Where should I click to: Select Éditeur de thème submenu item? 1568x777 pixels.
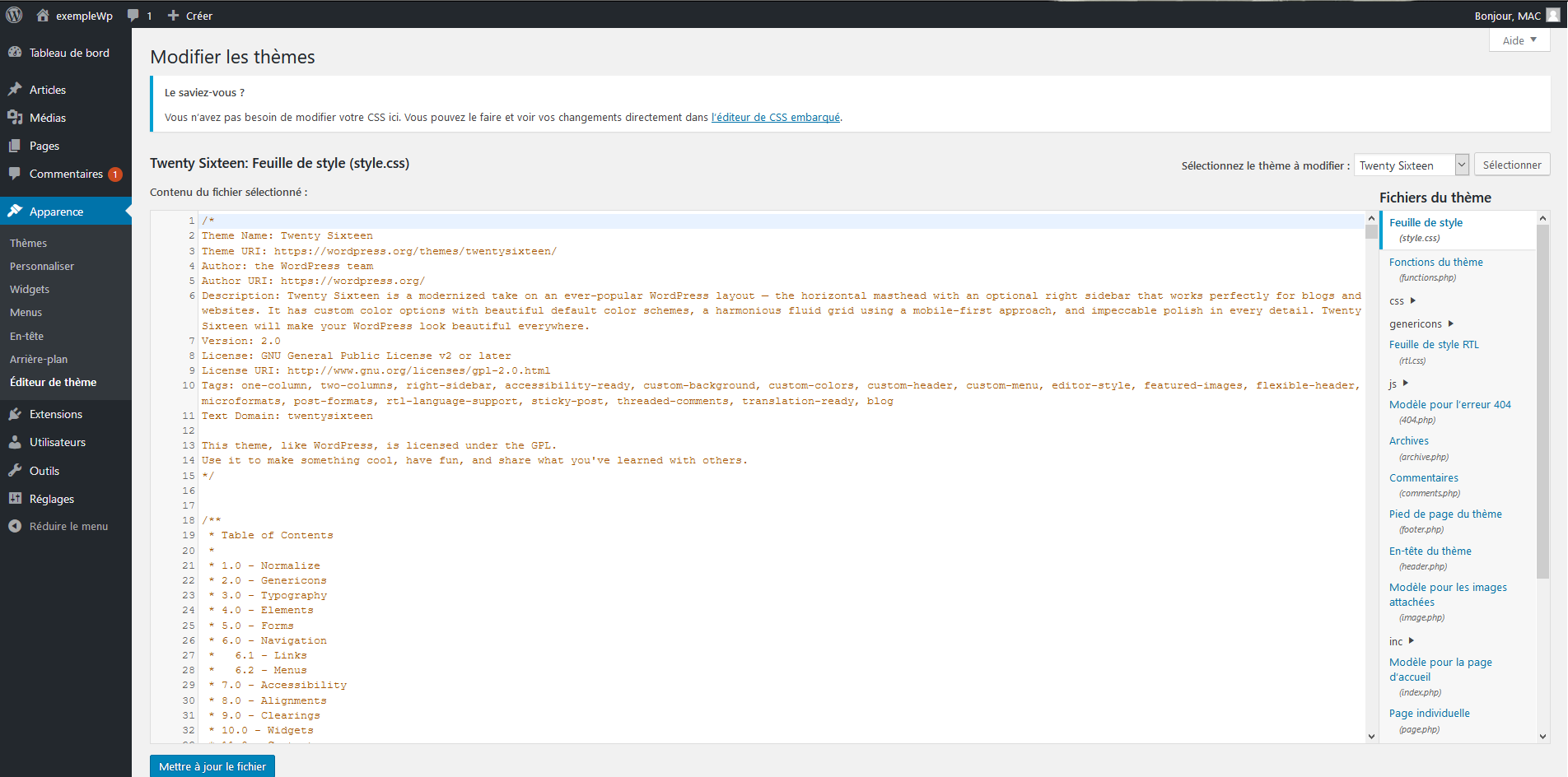tap(53, 382)
